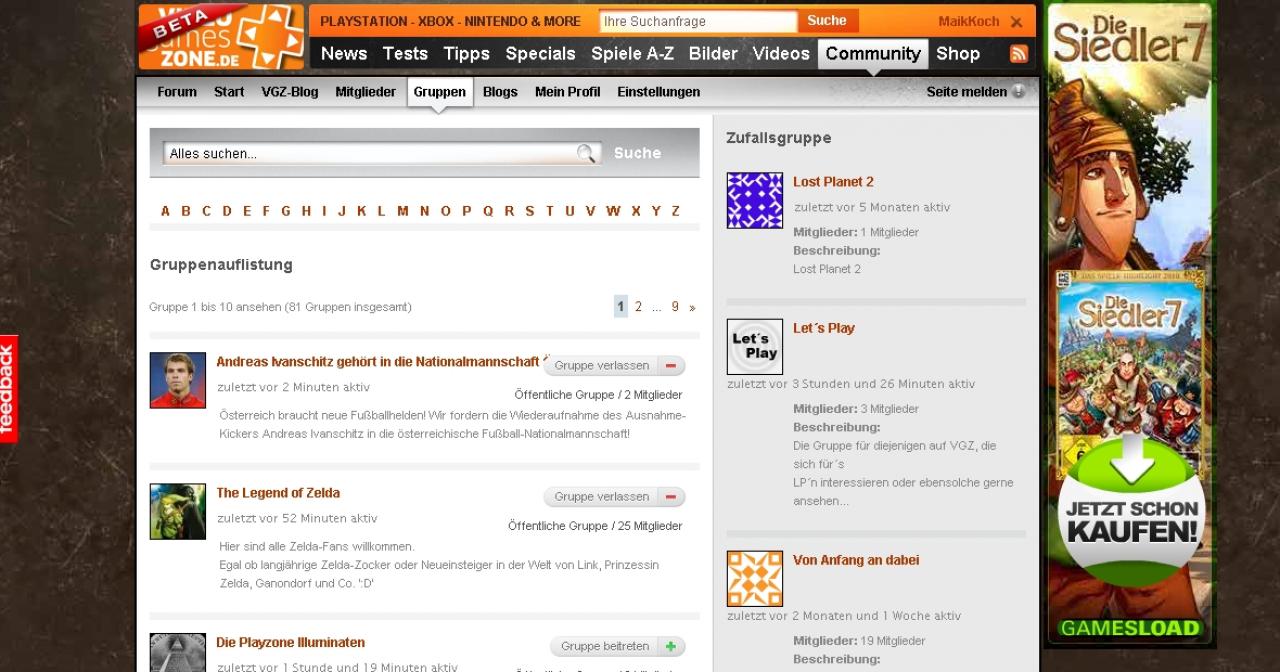The image size is (1280, 672).
Task: Open Die Playzone Illuminaten title link
Action: pyautogui.click(x=290, y=643)
